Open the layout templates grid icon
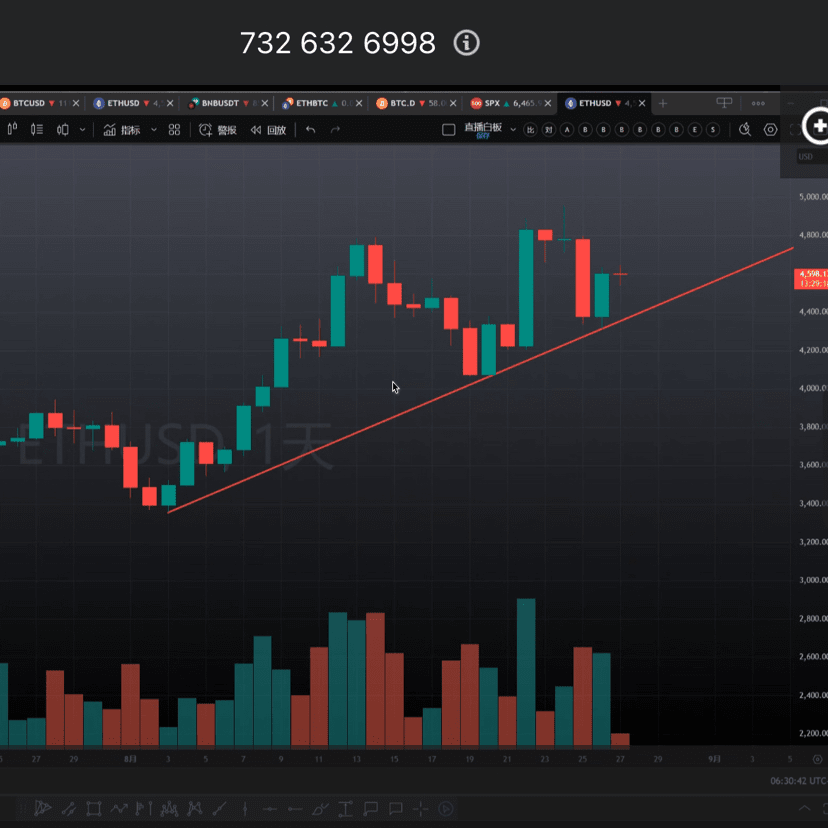 [174, 130]
